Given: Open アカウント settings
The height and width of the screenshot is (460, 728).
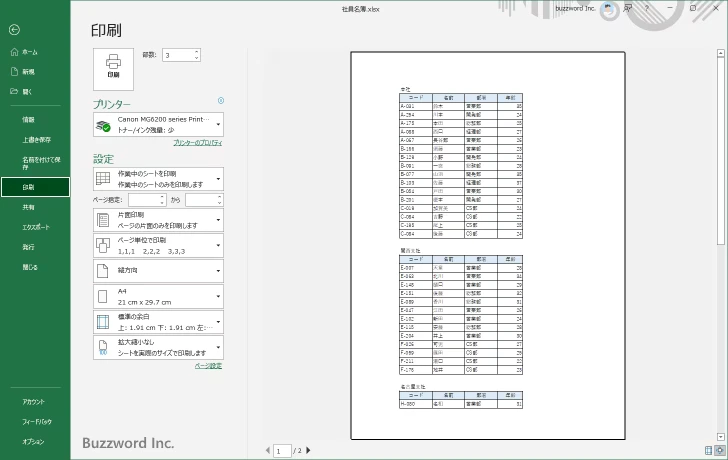Looking at the screenshot, I should (x=33, y=402).
